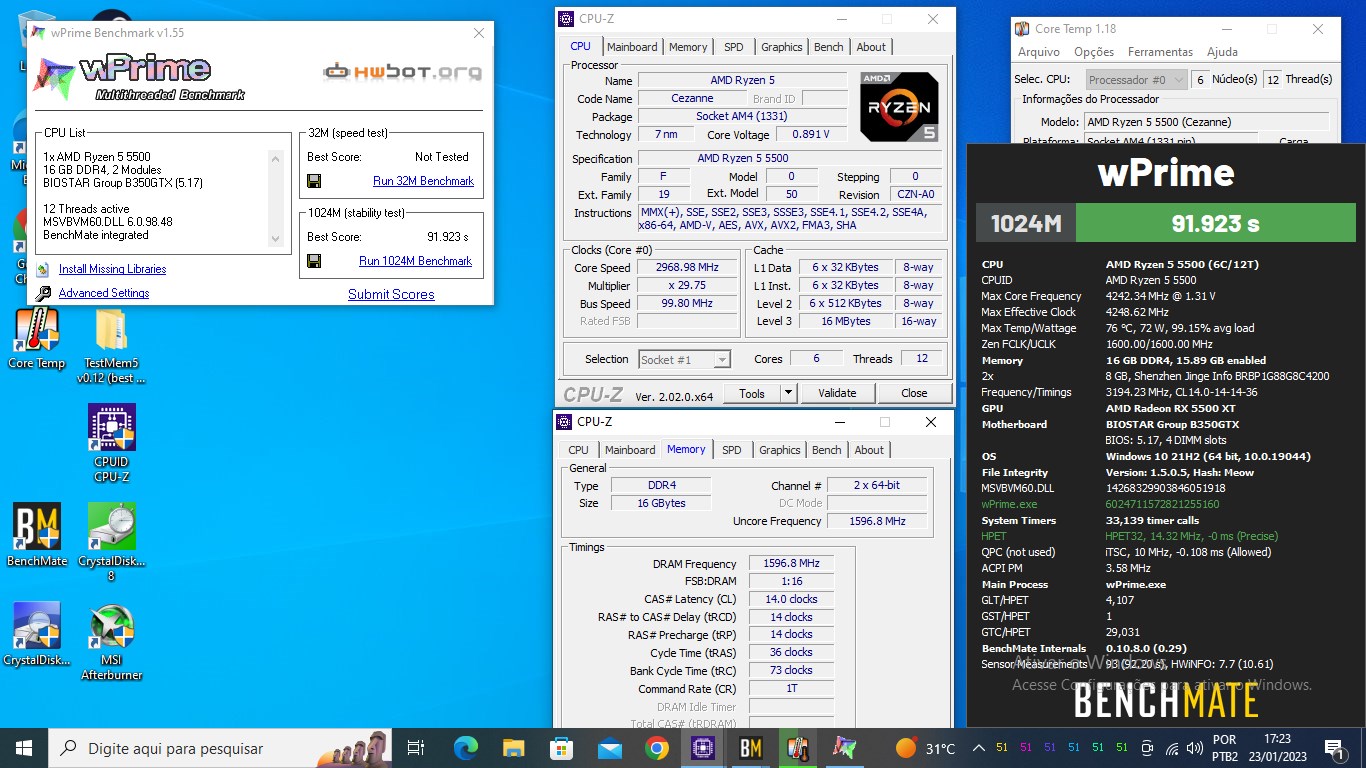
Task: Open the Ajuda menu in Core Temp
Action: [x=1222, y=52]
